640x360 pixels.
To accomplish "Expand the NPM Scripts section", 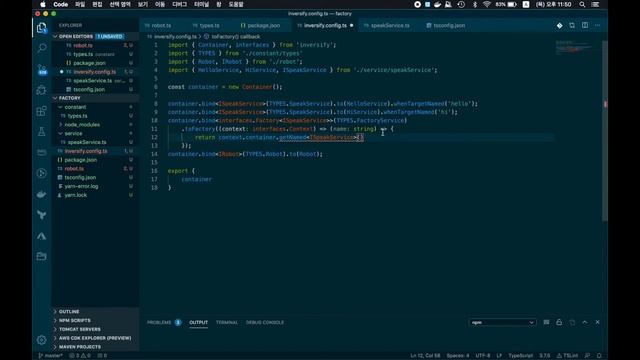I will pyautogui.click(x=96, y=320).
